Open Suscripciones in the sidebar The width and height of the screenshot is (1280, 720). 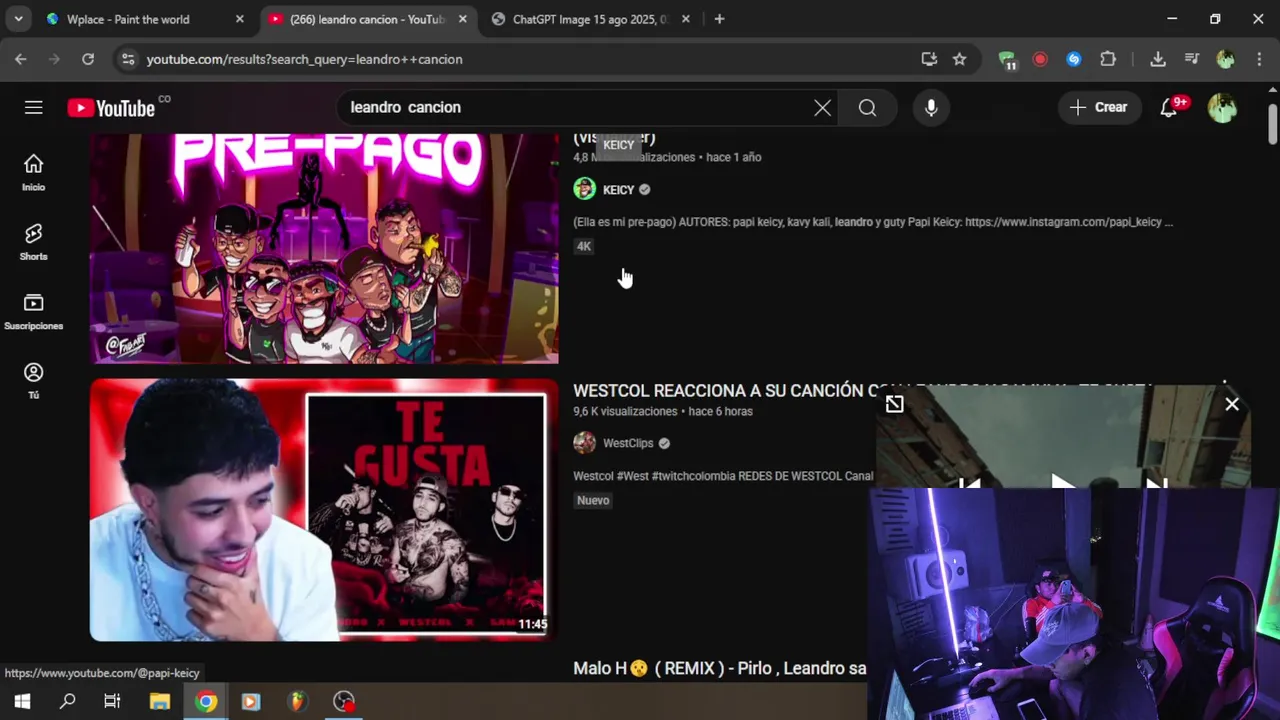[x=33, y=312]
